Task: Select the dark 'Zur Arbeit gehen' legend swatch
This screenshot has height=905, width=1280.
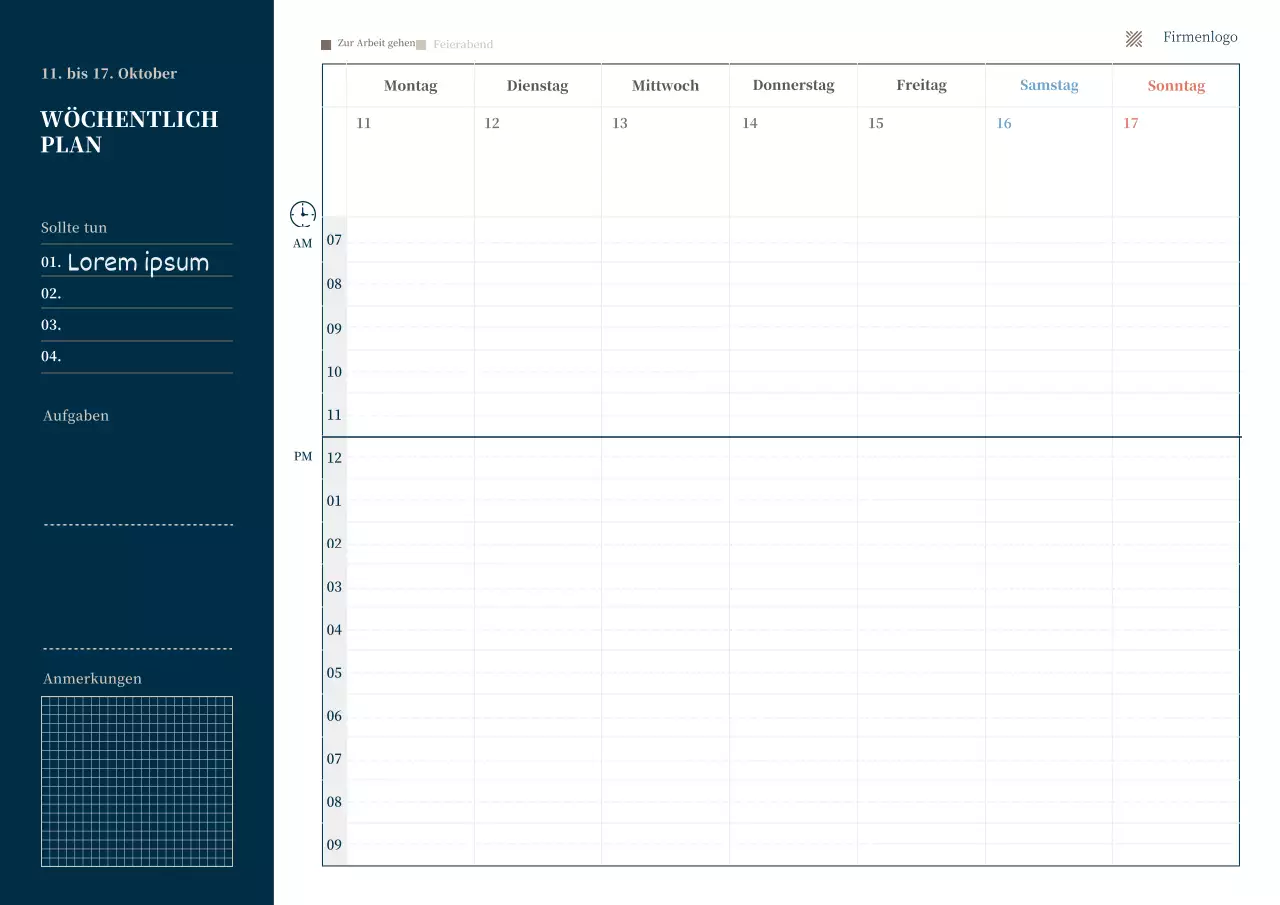Action: (326, 45)
